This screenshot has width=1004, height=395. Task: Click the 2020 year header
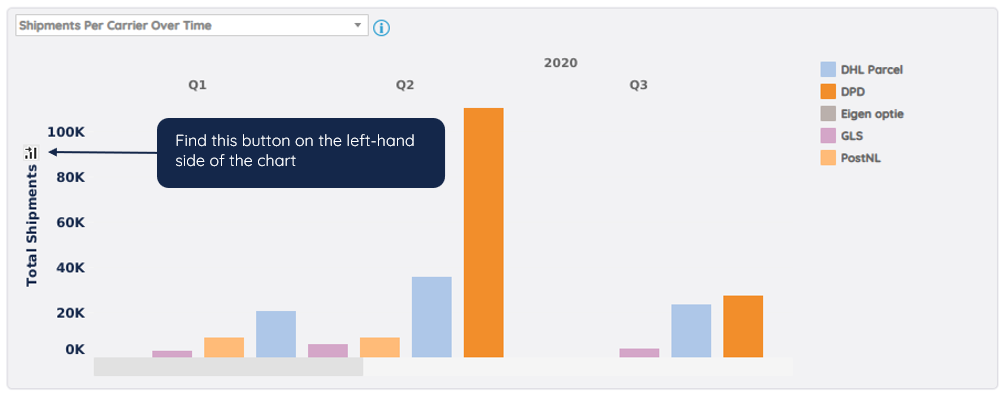560,63
